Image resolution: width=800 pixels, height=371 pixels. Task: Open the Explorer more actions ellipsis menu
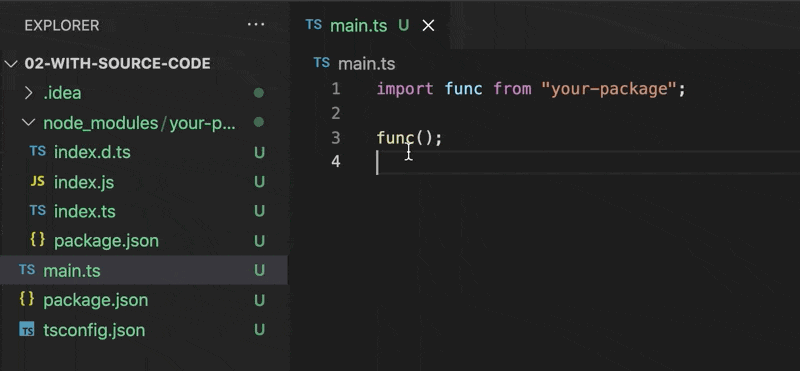click(256, 24)
